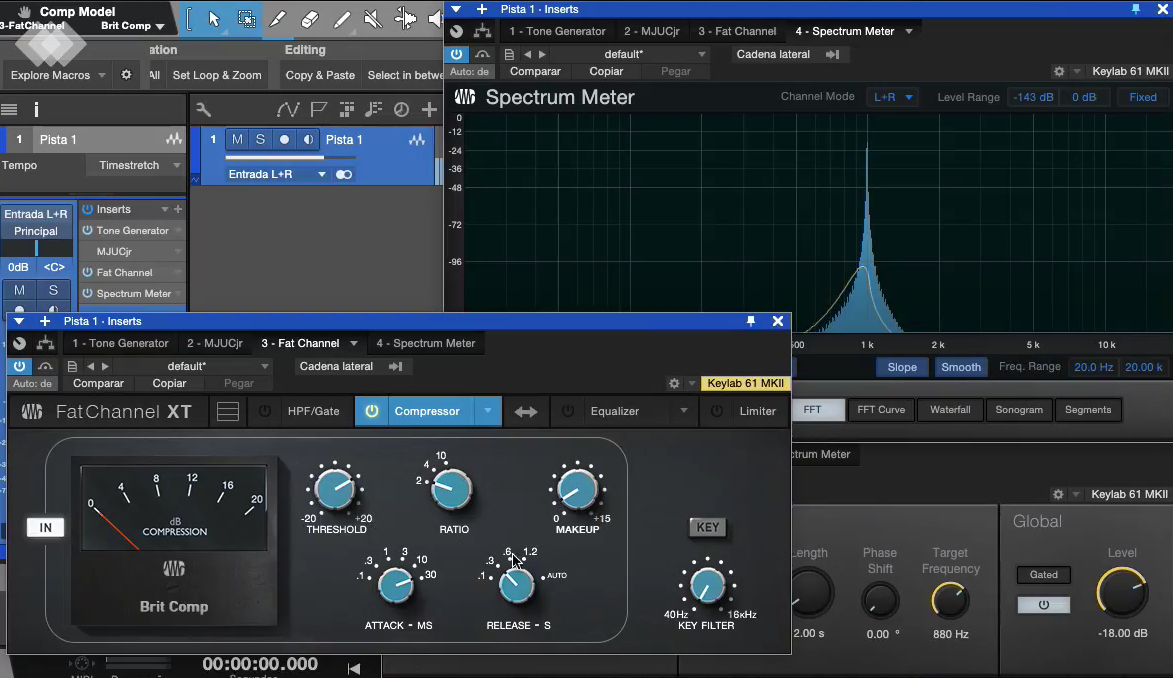Click Comparar in the Fat Channel window
The height and width of the screenshot is (678, 1173).
(x=98, y=383)
